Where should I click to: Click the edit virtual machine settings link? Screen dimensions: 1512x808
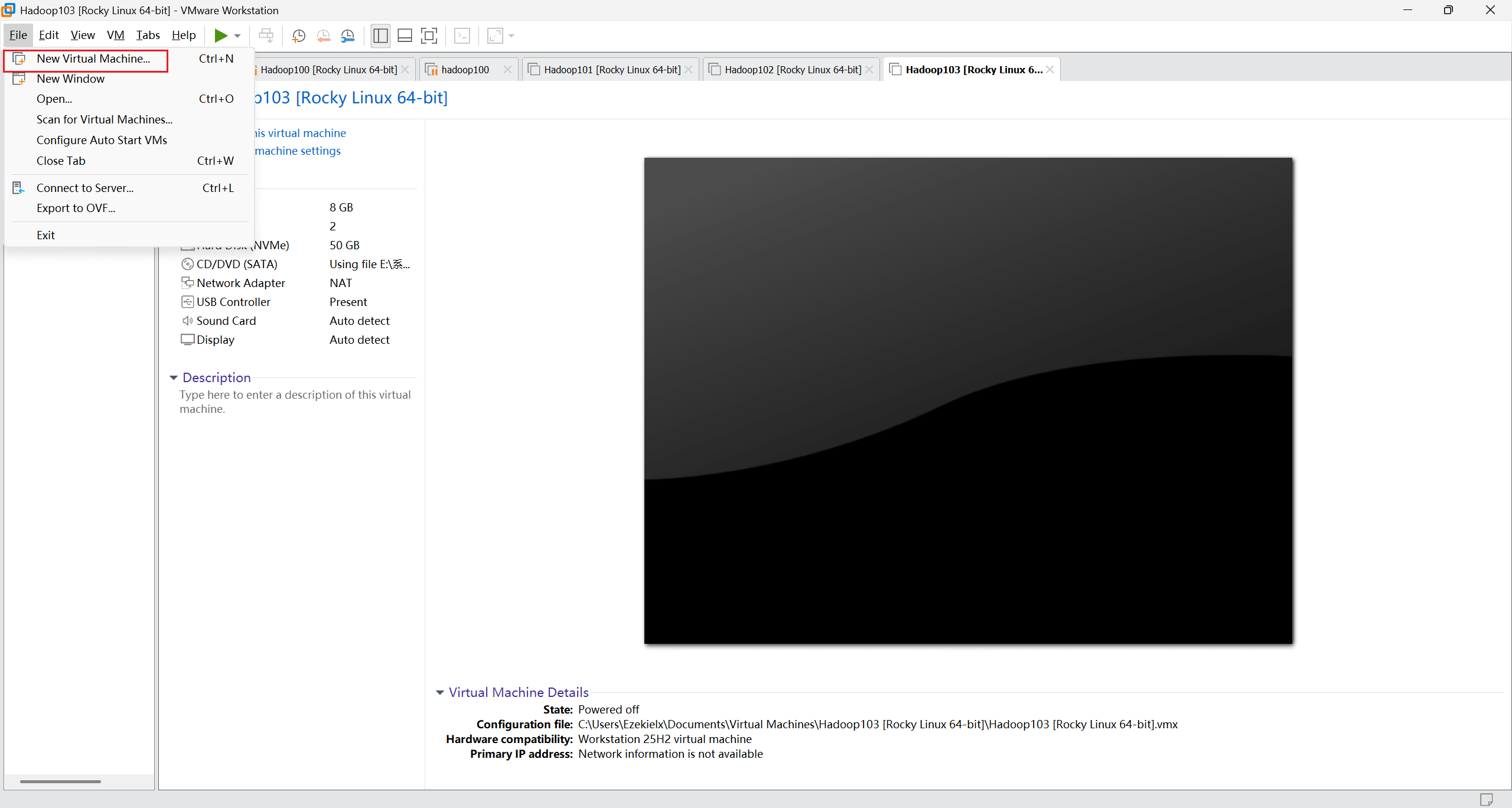click(298, 151)
